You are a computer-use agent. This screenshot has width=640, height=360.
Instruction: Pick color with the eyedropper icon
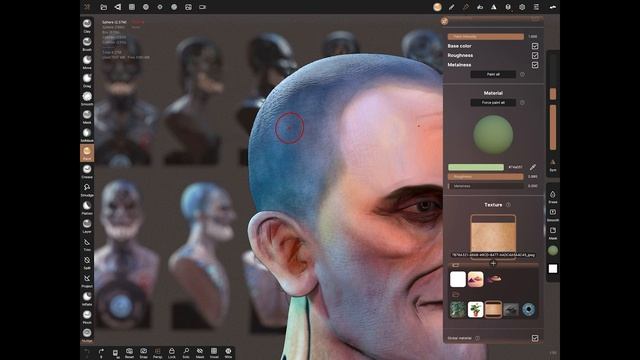533,167
